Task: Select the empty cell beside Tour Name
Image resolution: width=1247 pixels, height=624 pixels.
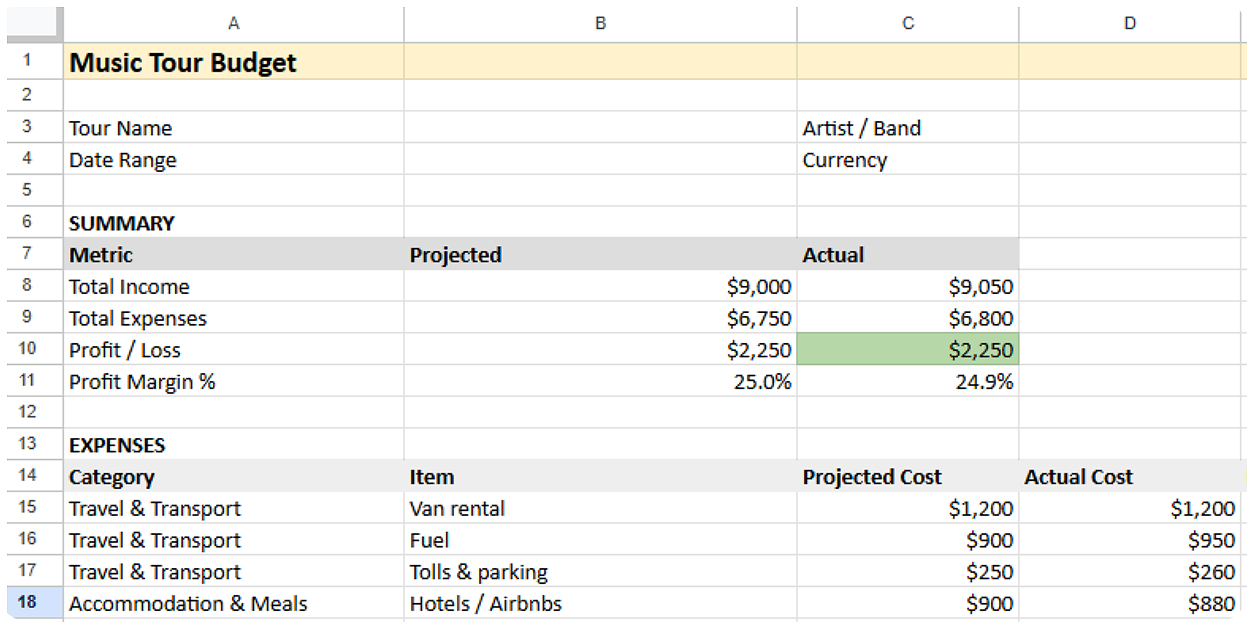Action: point(600,128)
